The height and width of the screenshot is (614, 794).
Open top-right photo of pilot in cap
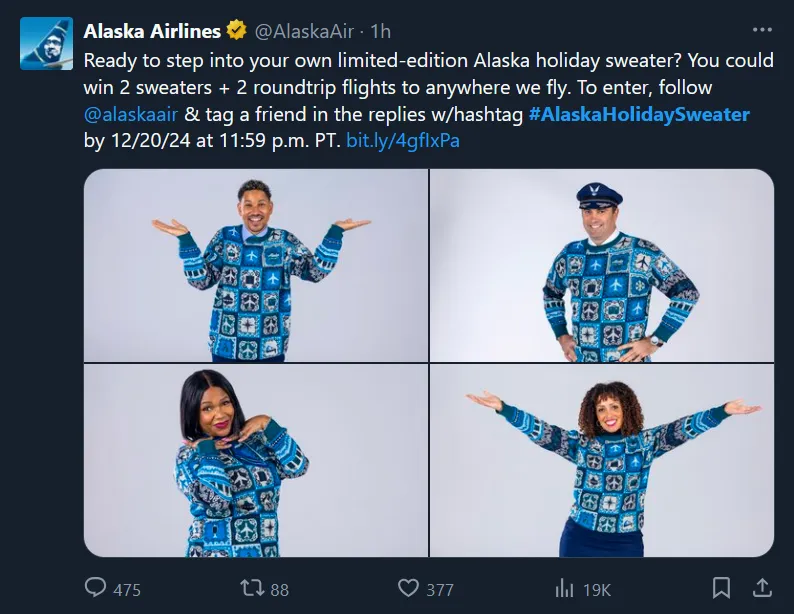coord(602,265)
